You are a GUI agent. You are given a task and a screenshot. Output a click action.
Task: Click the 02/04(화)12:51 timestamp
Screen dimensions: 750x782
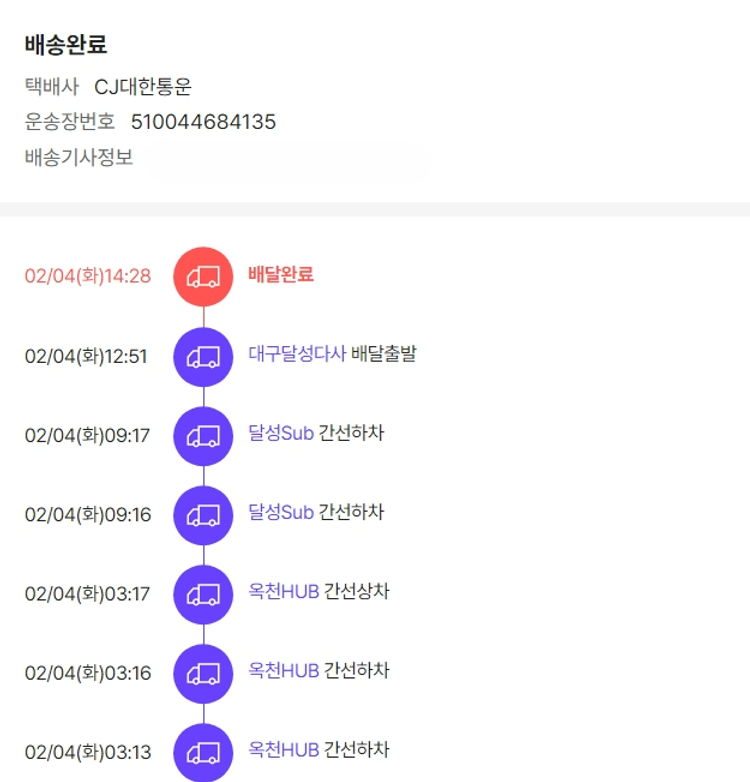86,356
